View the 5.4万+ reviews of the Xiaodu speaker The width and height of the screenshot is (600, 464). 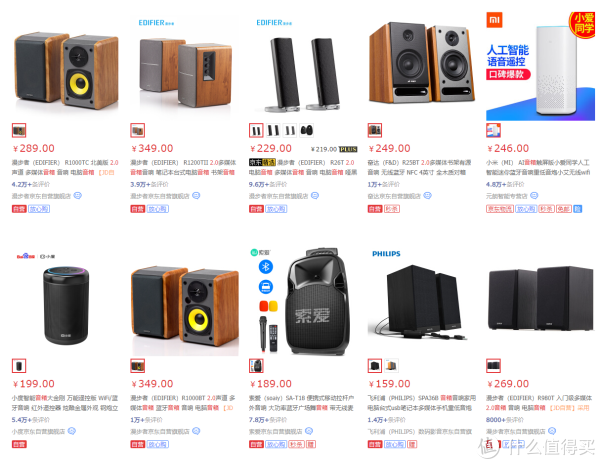coord(31,420)
